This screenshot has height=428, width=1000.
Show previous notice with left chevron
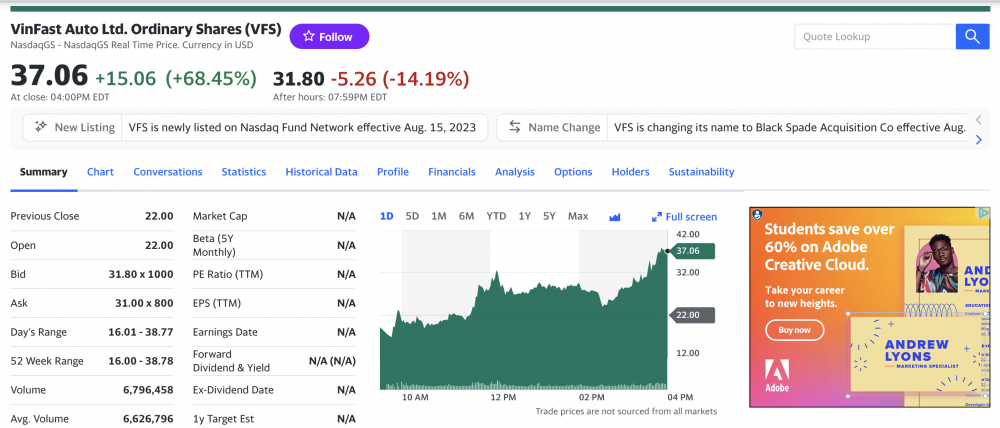pyautogui.click(x=979, y=119)
